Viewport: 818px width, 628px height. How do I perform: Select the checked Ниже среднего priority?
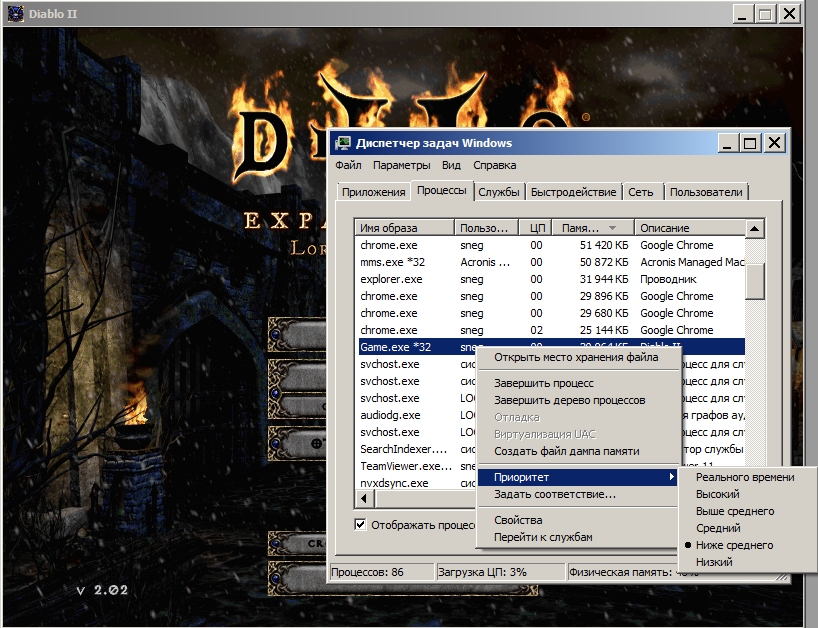pos(734,545)
